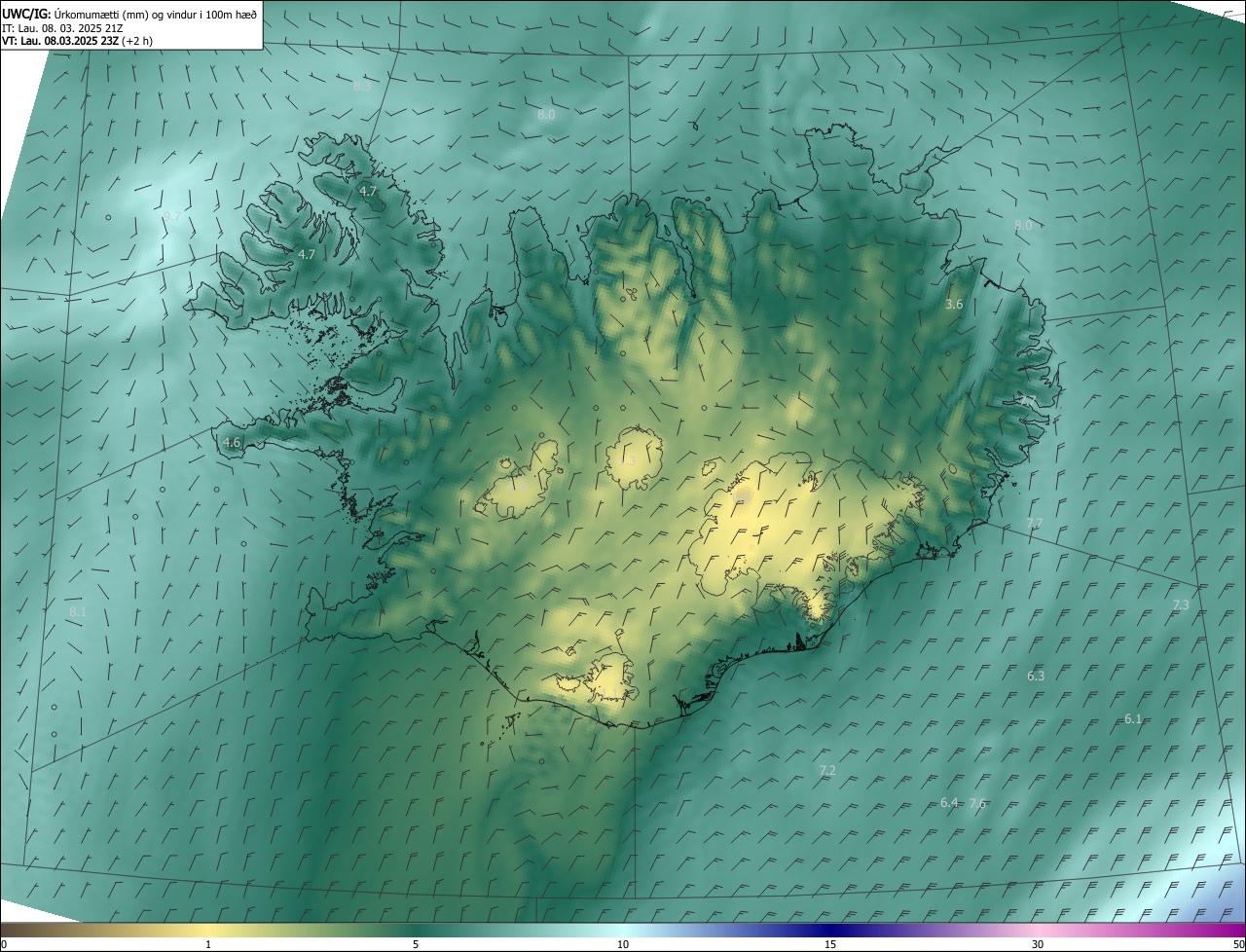Click the 7.2 value south of Iceland
The image size is (1246, 952).
click(827, 771)
